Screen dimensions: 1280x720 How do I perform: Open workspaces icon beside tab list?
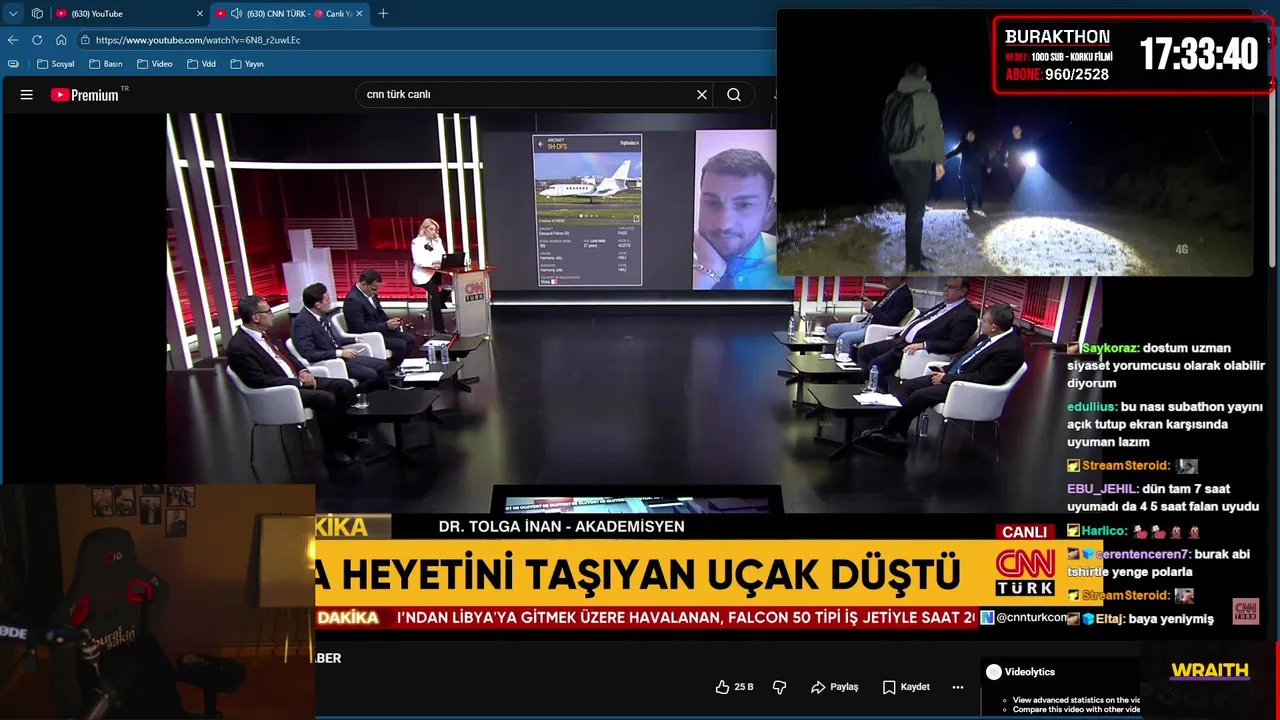point(37,13)
